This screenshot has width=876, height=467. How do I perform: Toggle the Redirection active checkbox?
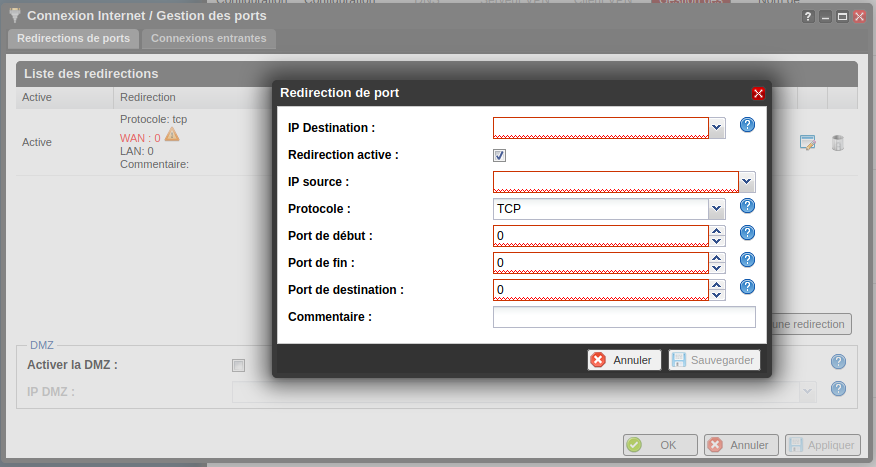pos(500,155)
